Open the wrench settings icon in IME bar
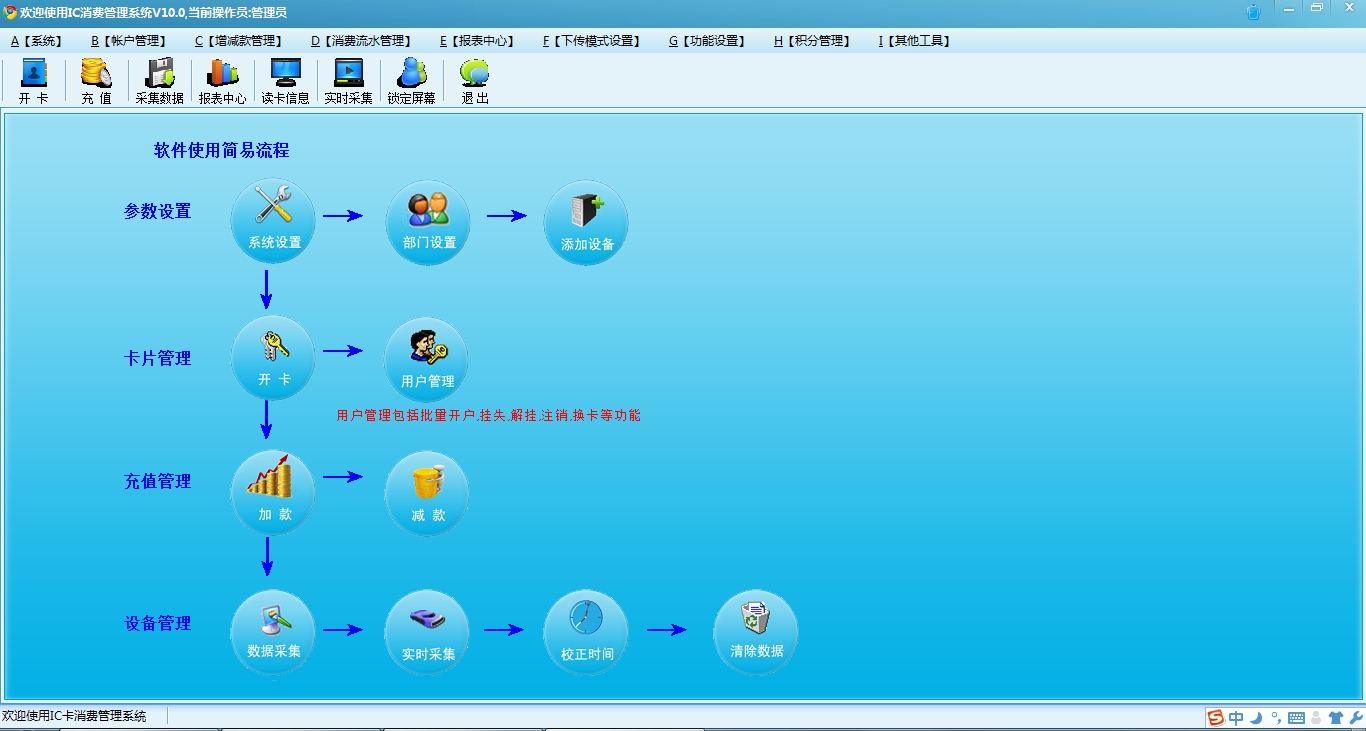Viewport: 1366px width, 731px height. pyautogui.click(x=1356, y=717)
